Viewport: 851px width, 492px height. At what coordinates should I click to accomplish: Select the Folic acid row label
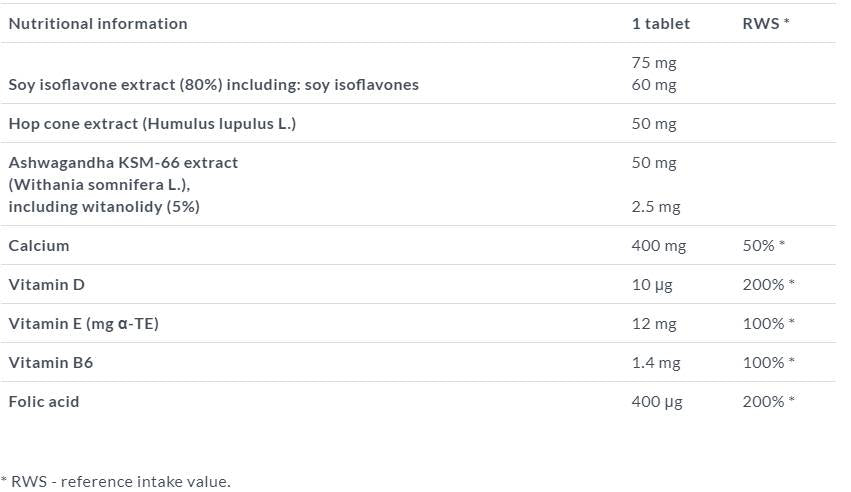pos(44,402)
